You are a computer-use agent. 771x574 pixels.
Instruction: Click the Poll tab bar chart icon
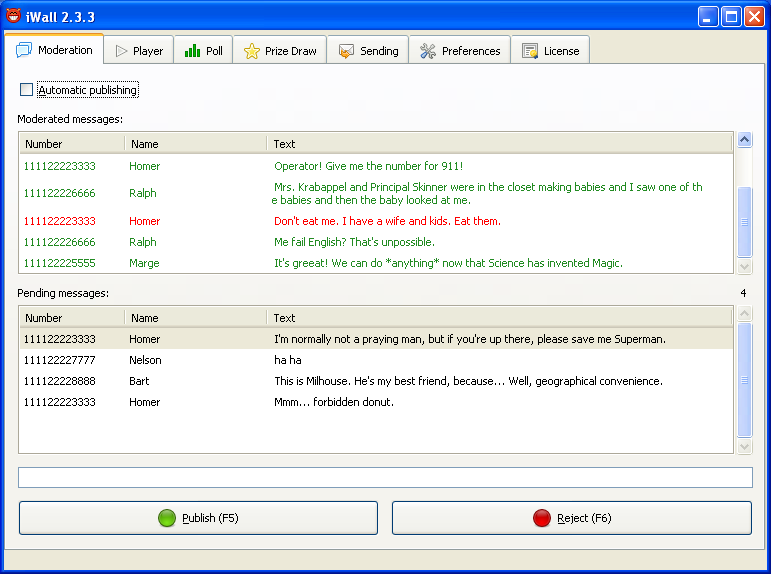point(192,50)
